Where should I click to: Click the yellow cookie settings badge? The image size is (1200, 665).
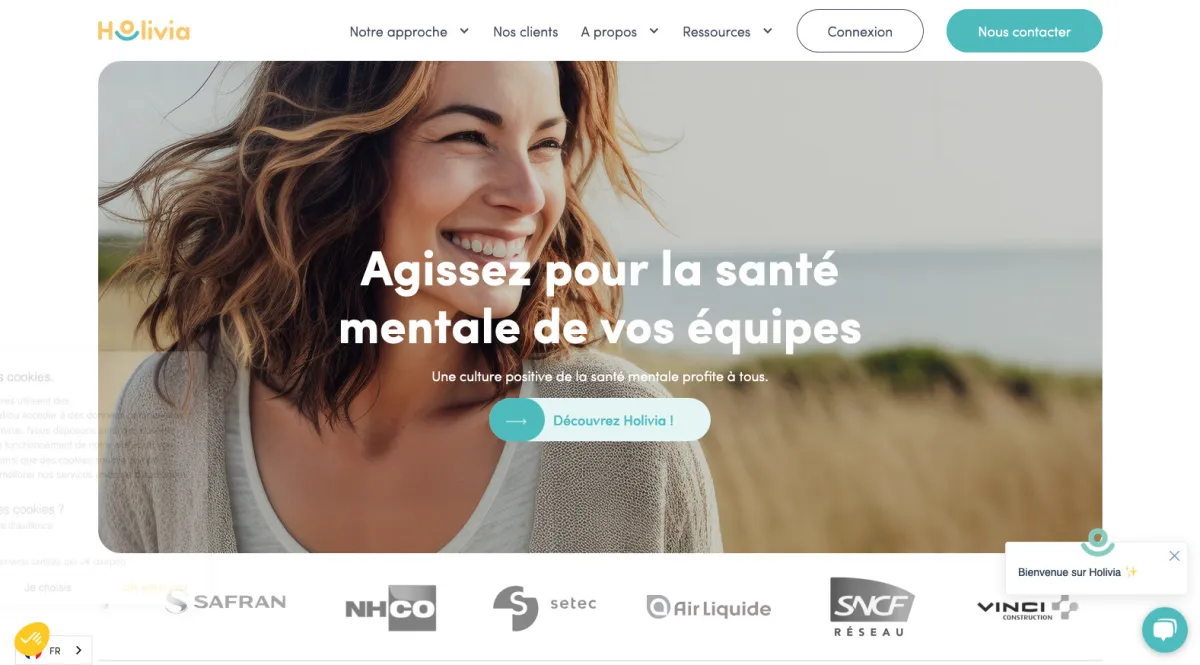point(31,639)
